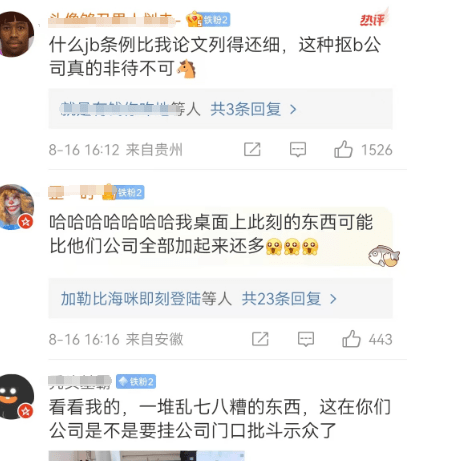This screenshot has width=459, height=461.
Task: Tap the fish sticker on the second comment
Action: point(384,255)
